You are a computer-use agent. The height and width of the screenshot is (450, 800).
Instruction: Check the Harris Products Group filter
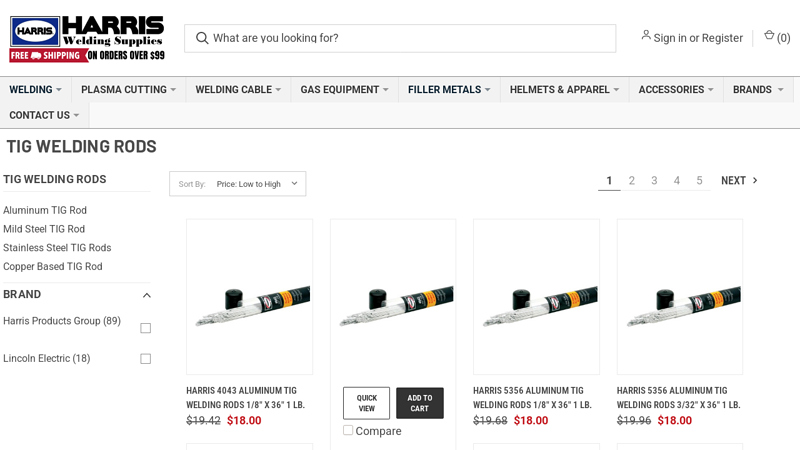146,328
